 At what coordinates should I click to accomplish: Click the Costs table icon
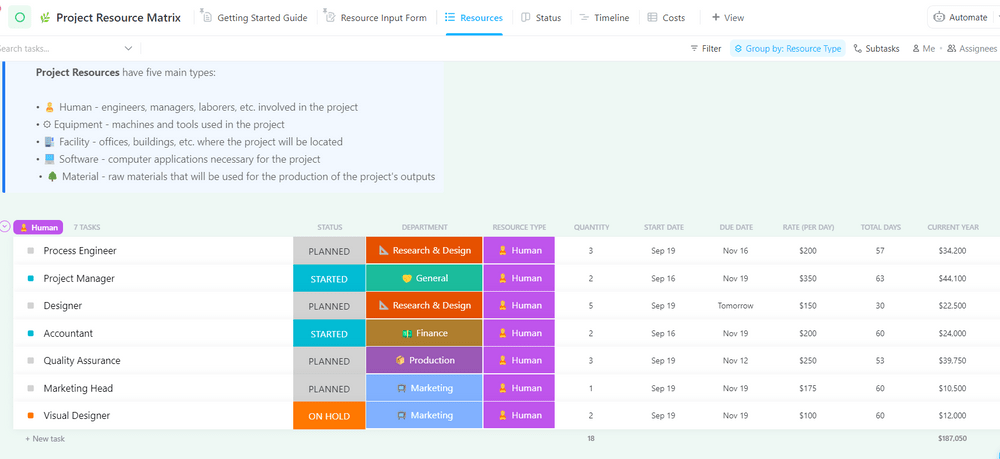pyautogui.click(x=652, y=17)
